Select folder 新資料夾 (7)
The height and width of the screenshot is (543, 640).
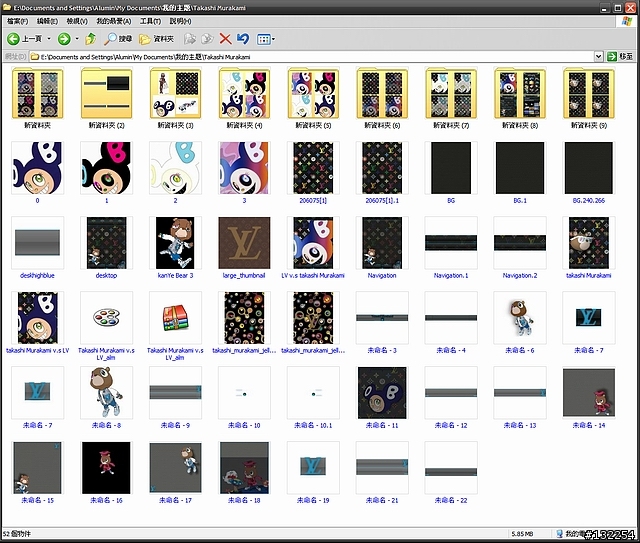tap(451, 94)
